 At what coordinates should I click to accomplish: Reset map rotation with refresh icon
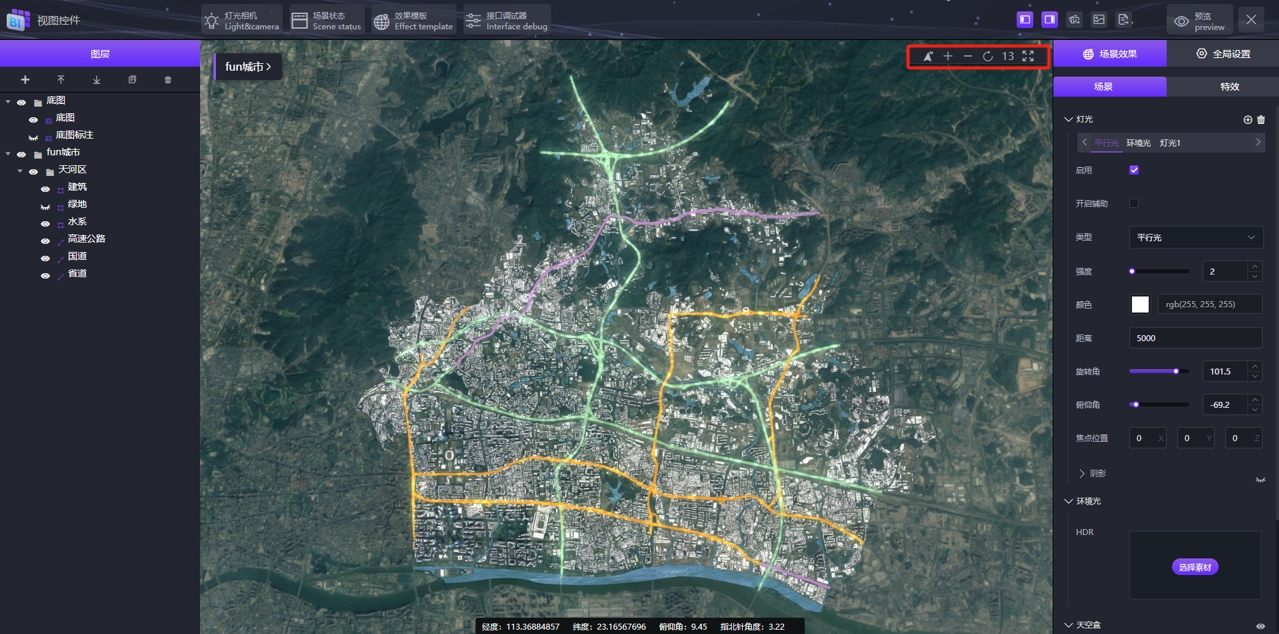click(988, 57)
